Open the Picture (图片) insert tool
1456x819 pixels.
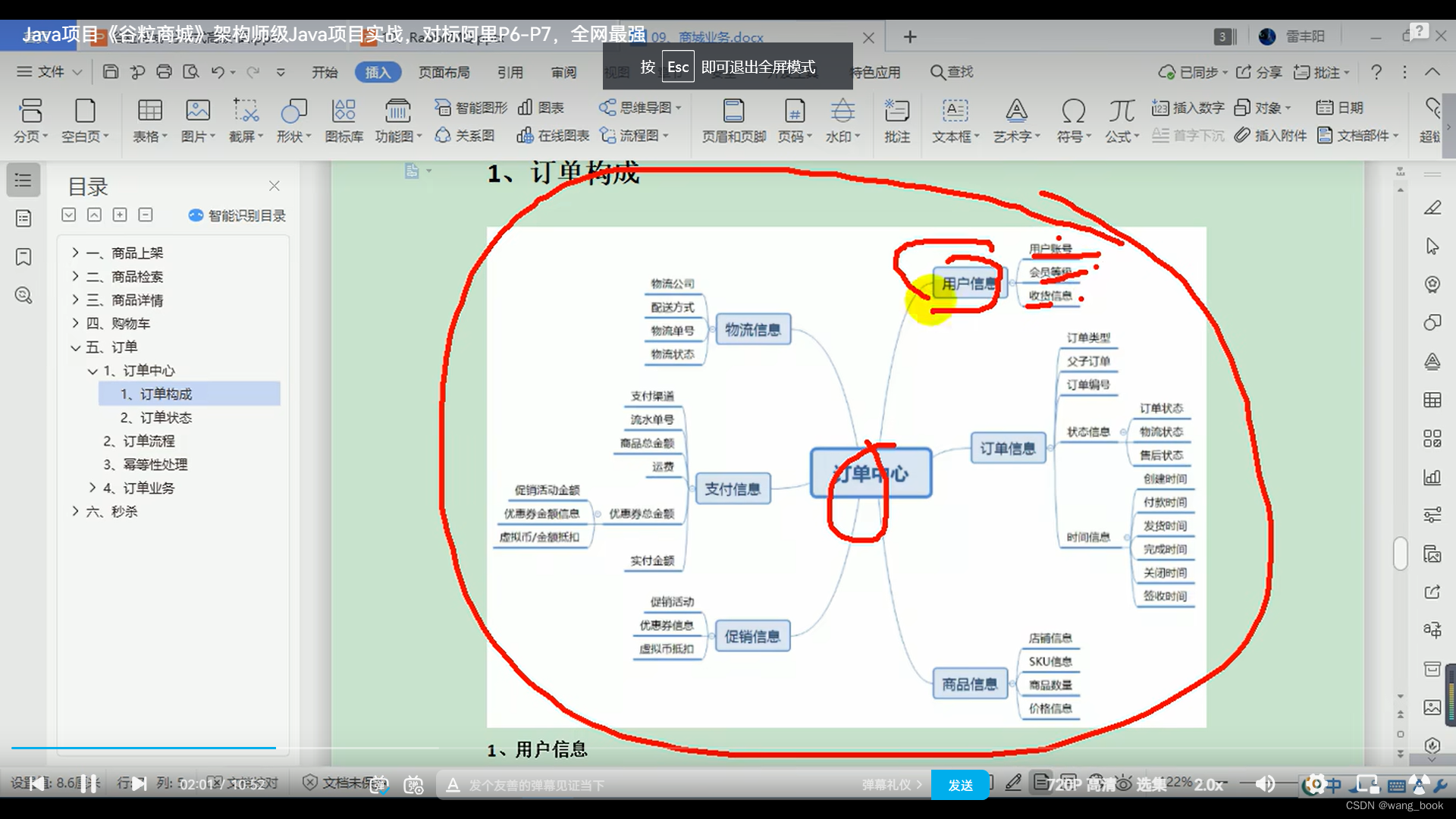198,120
